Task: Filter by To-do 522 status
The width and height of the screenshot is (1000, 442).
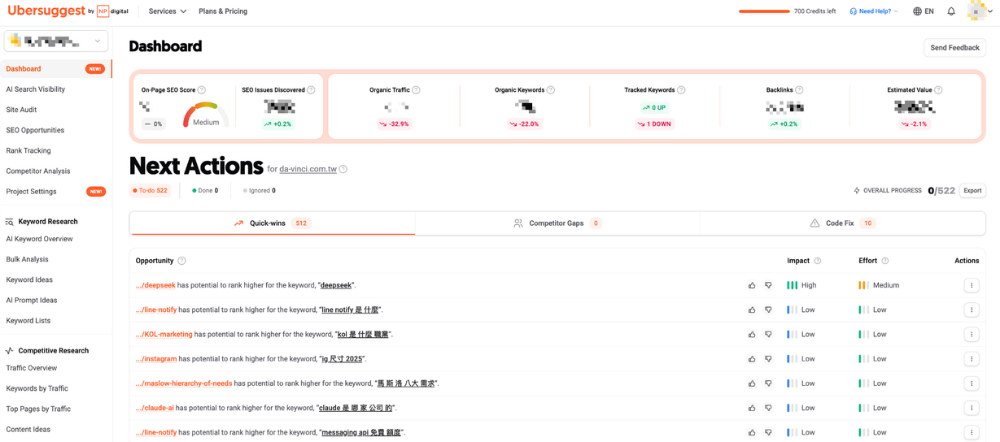Action: tap(150, 190)
